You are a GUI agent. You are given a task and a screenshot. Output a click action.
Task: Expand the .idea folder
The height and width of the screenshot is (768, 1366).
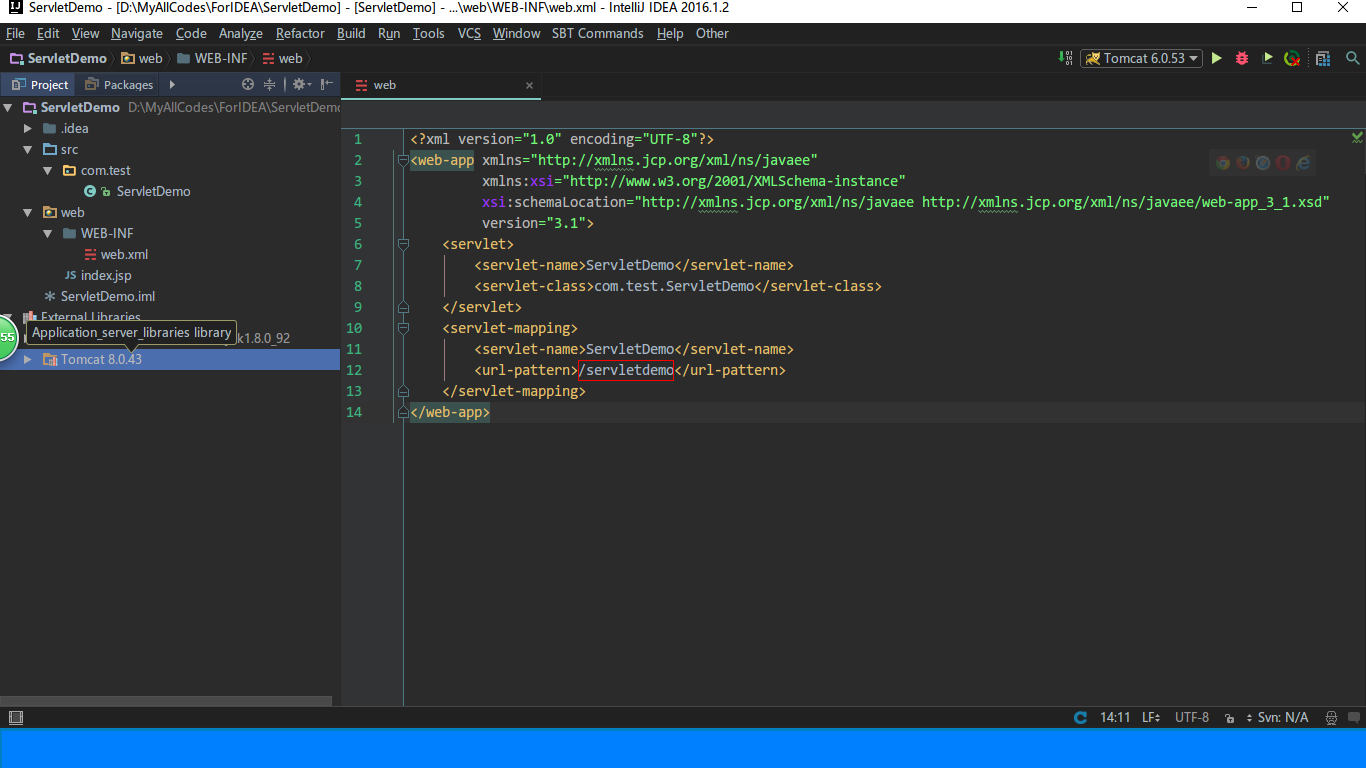[28, 128]
